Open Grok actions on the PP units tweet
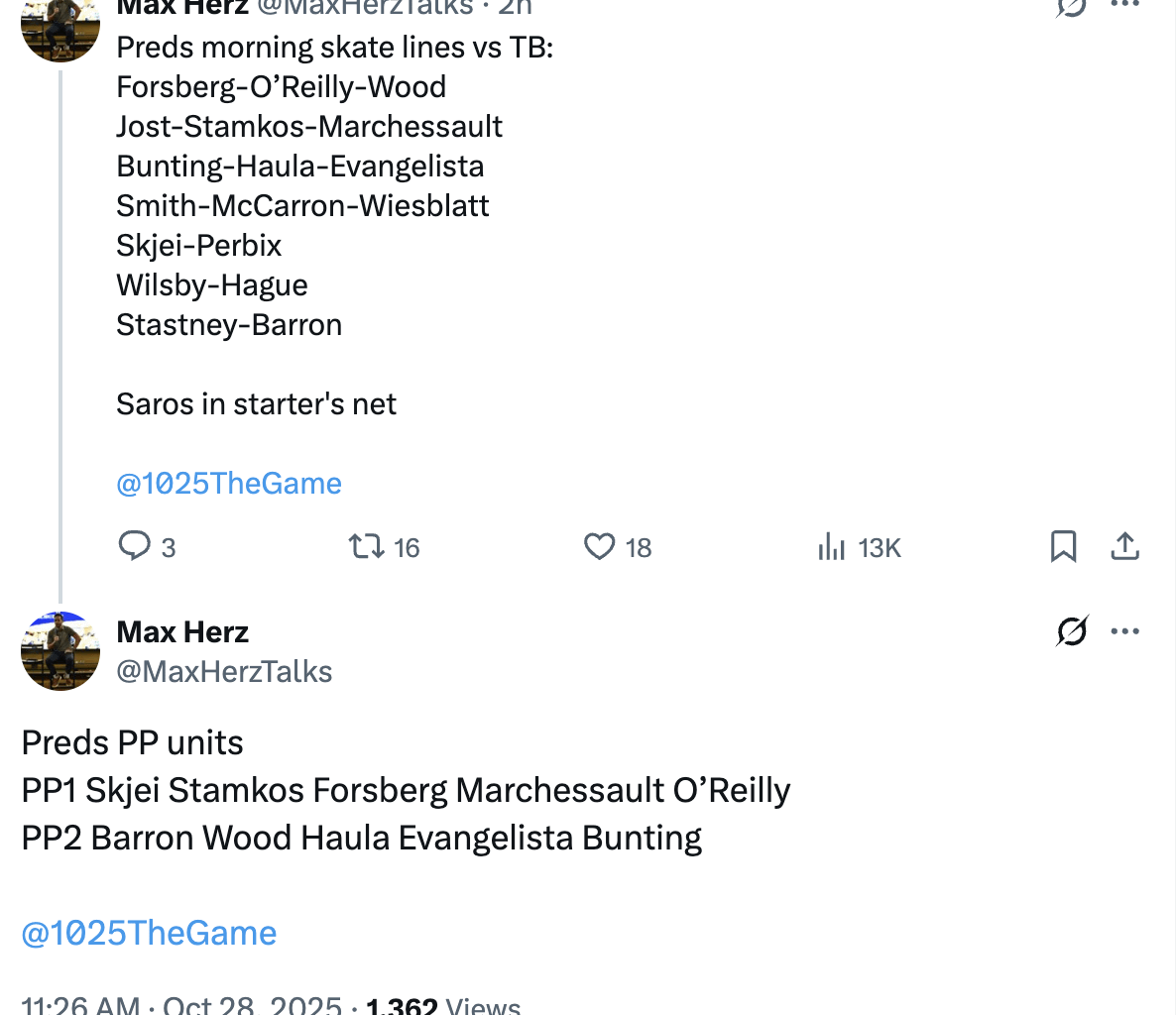The height and width of the screenshot is (1015, 1176). [1072, 630]
